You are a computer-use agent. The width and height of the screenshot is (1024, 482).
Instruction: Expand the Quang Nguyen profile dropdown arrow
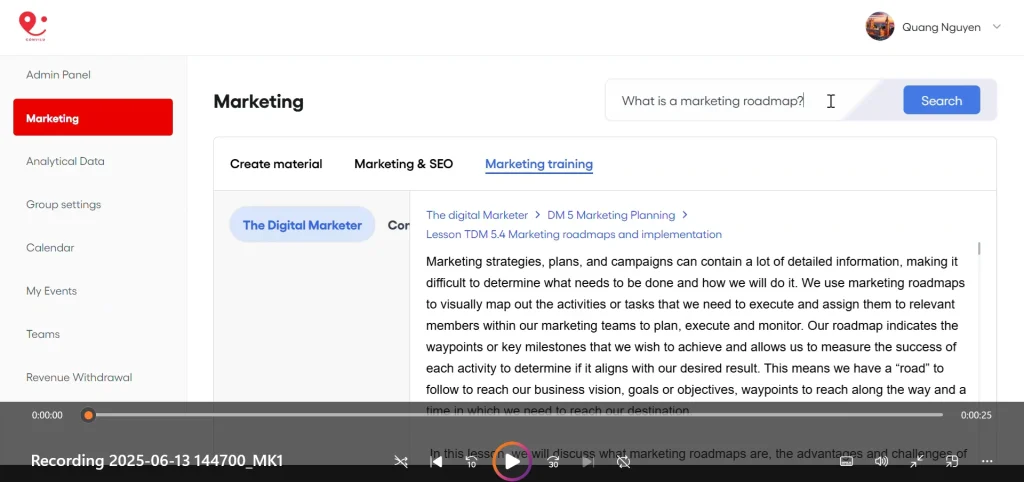(996, 27)
